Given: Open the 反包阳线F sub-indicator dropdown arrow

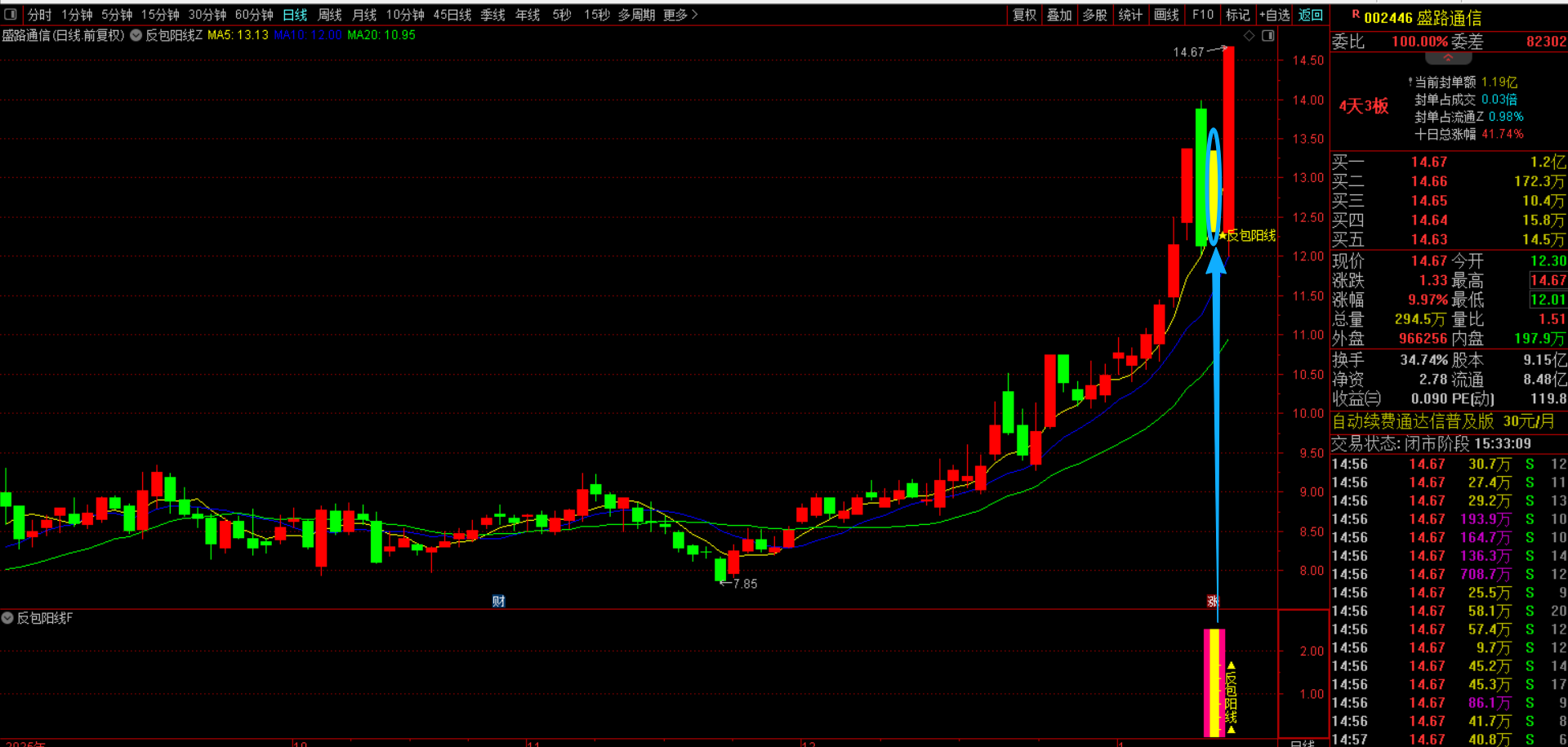Looking at the screenshot, I should [7, 618].
